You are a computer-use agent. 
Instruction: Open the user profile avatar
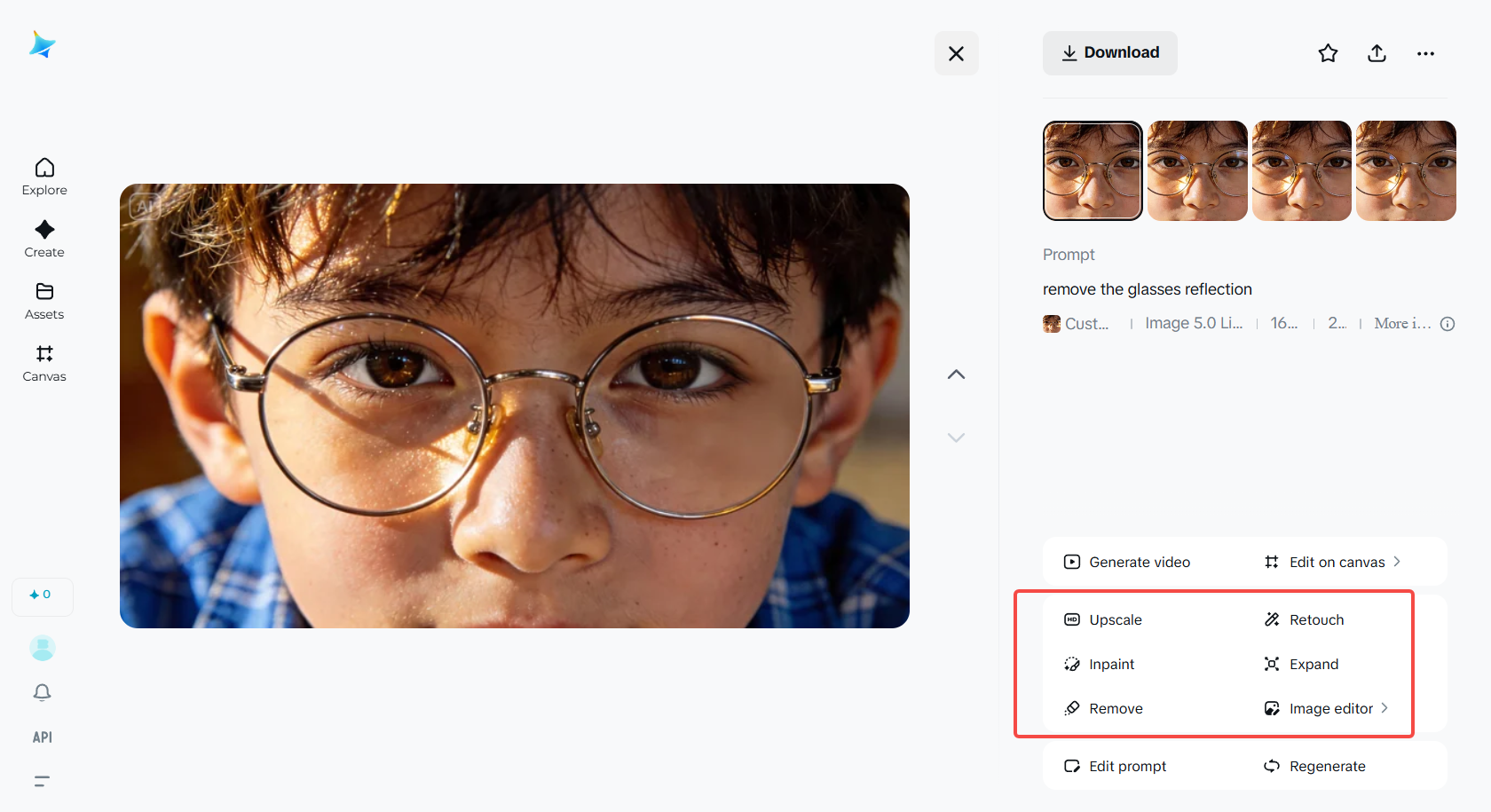(43, 648)
